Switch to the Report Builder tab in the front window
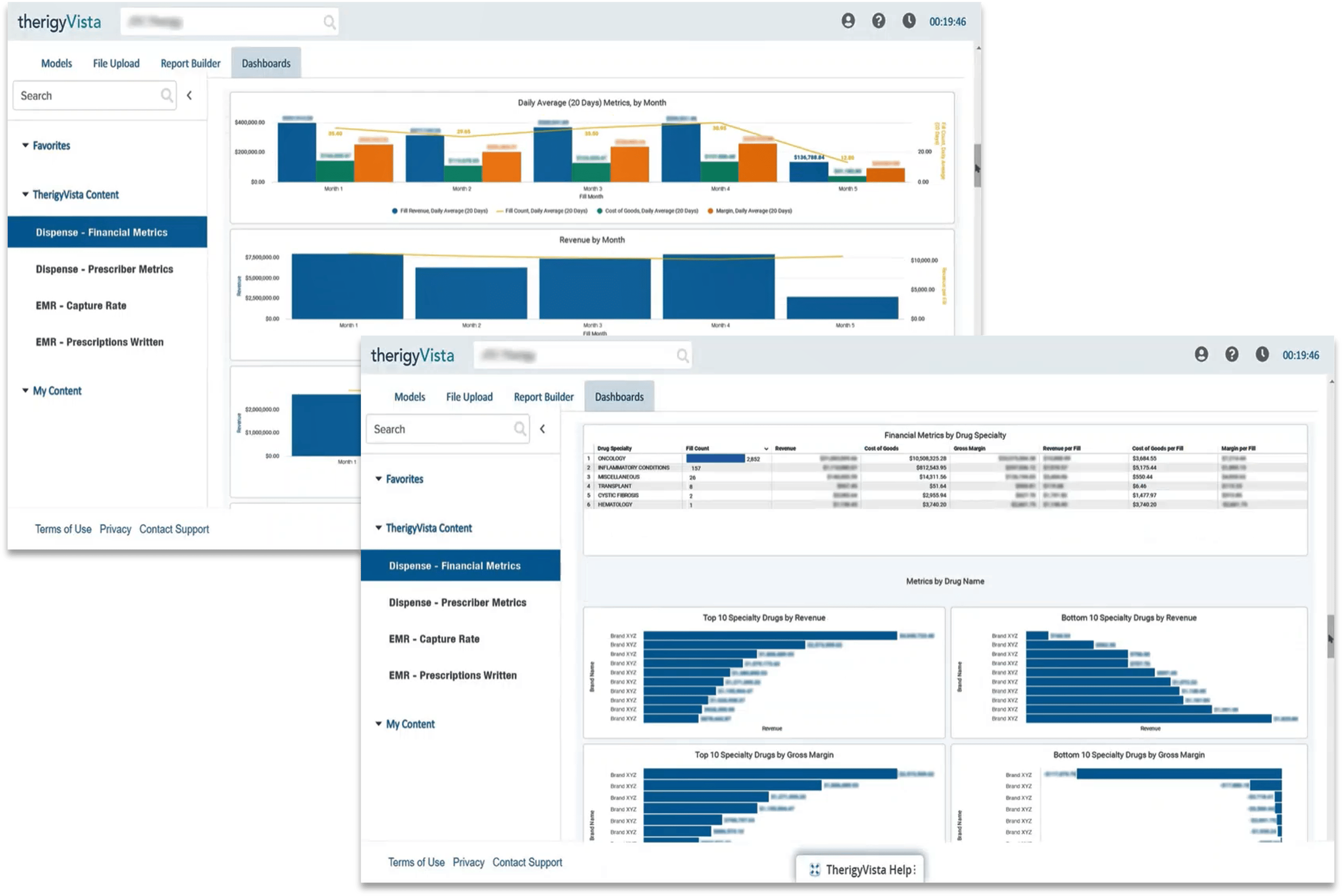Screen dimensions: 1342x896 (x=543, y=397)
